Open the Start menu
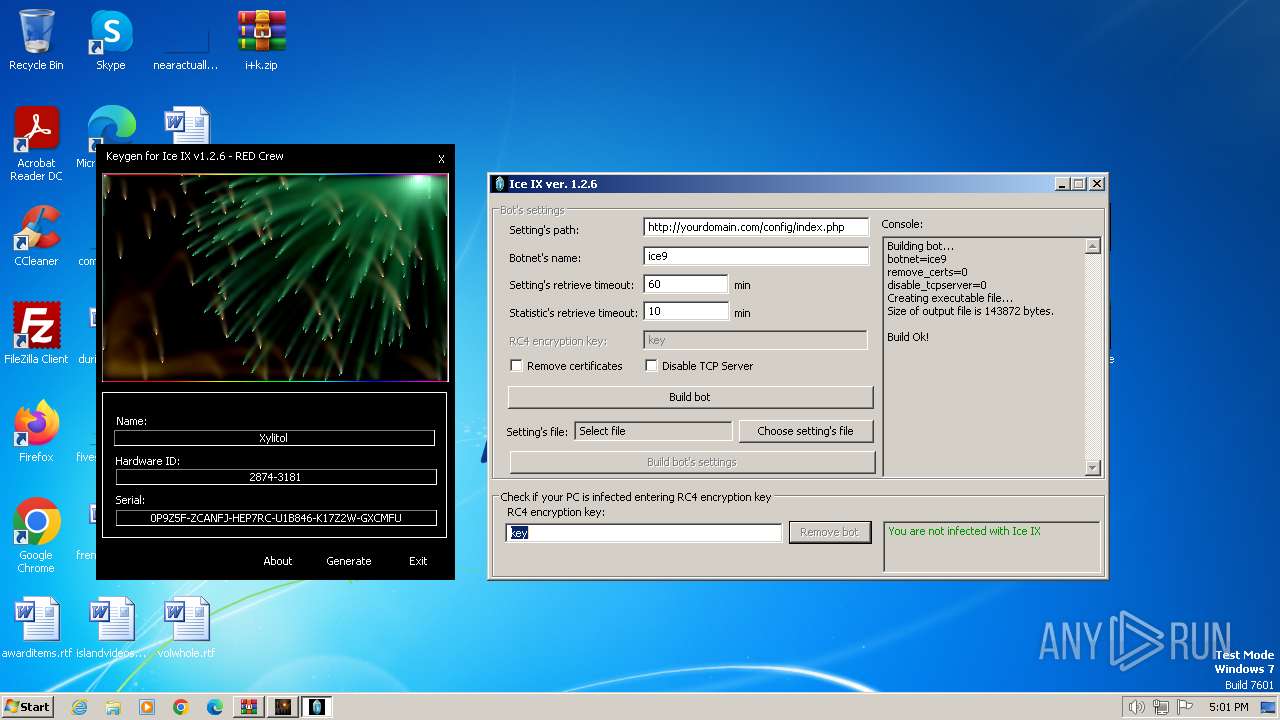 click(28, 707)
